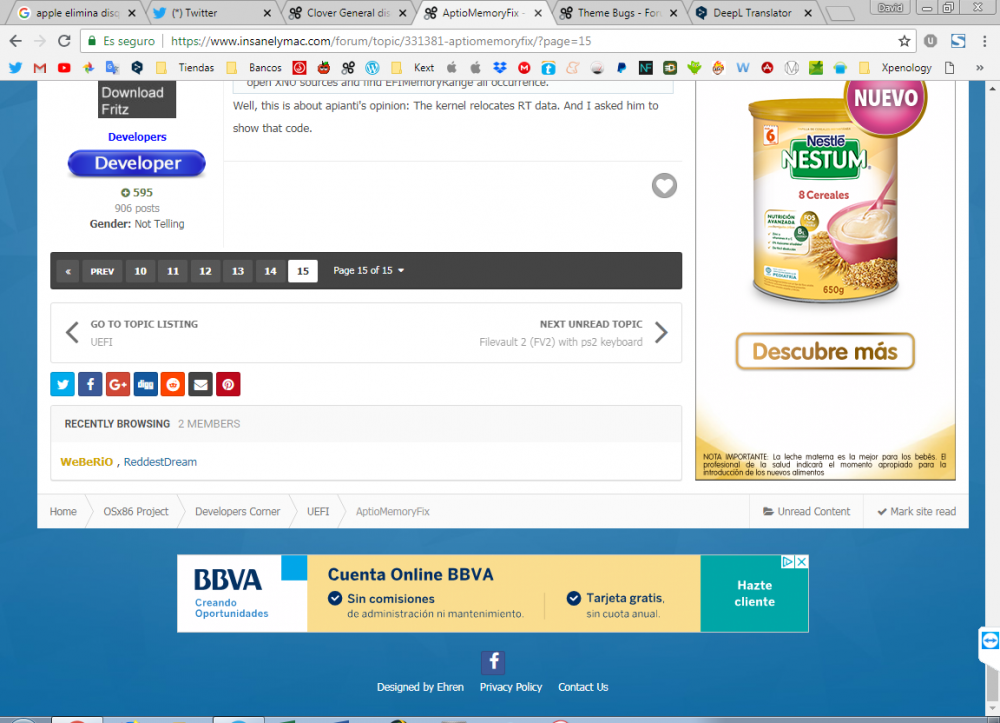Show hidden bookmarks overflow chevron
This screenshot has width=1000, height=723.
coord(980,68)
